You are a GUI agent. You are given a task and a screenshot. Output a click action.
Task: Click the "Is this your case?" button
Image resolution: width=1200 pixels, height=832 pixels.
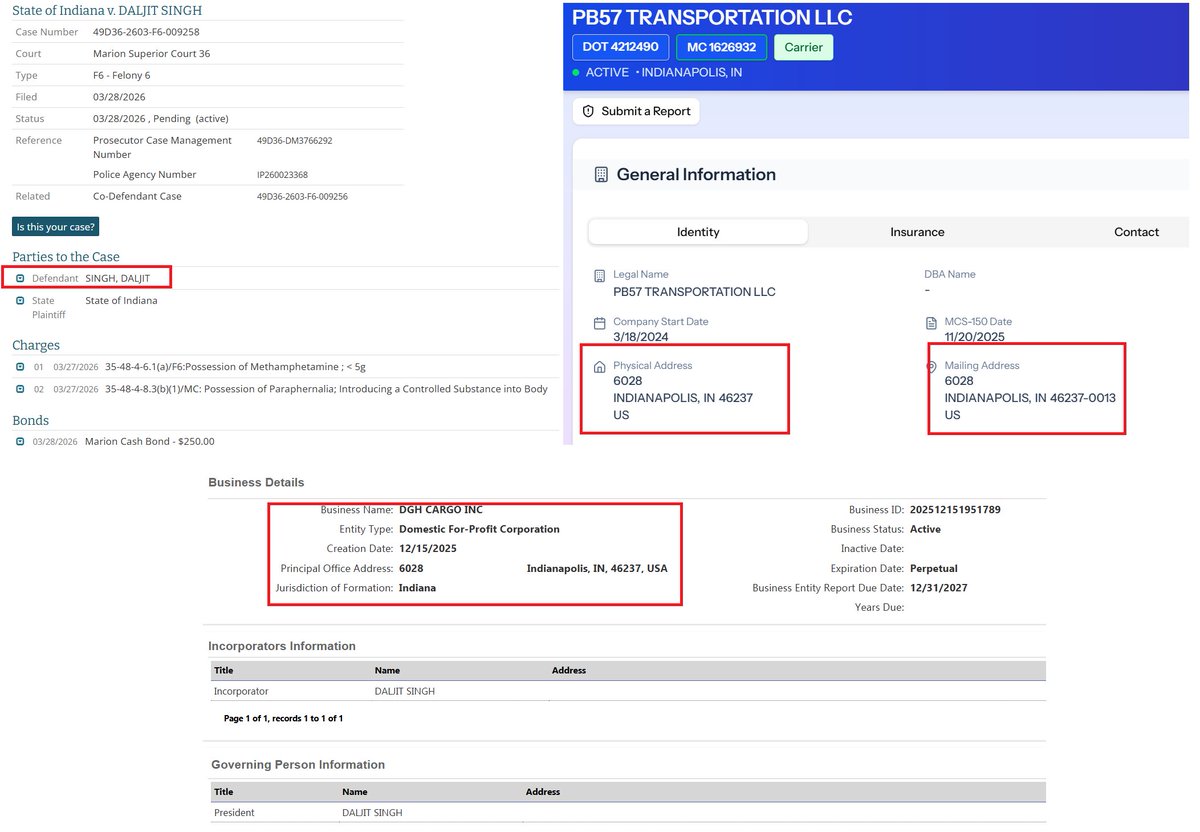pos(56,226)
